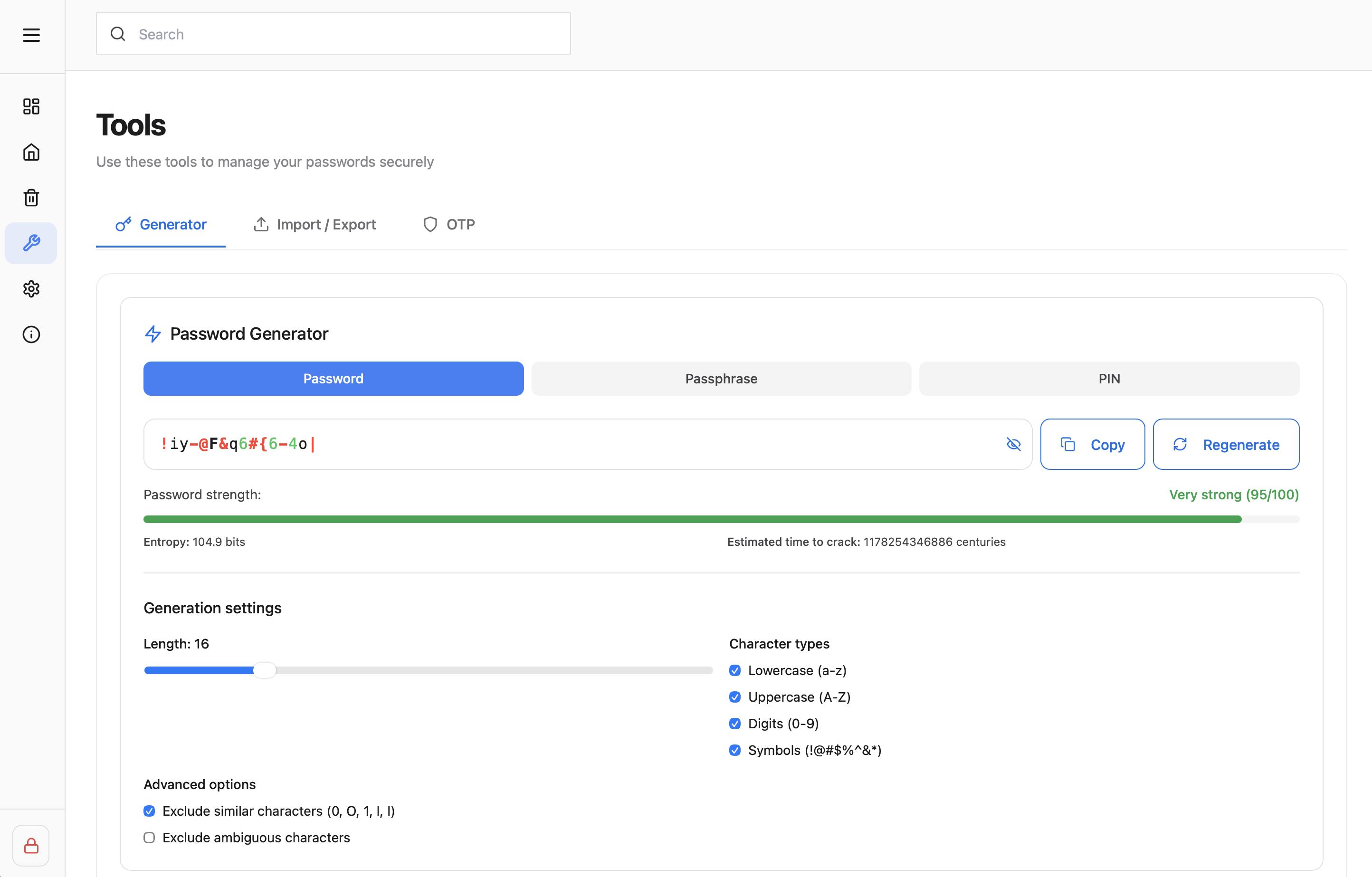Open the settings gear icon
The width and height of the screenshot is (1372, 877).
point(31,289)
